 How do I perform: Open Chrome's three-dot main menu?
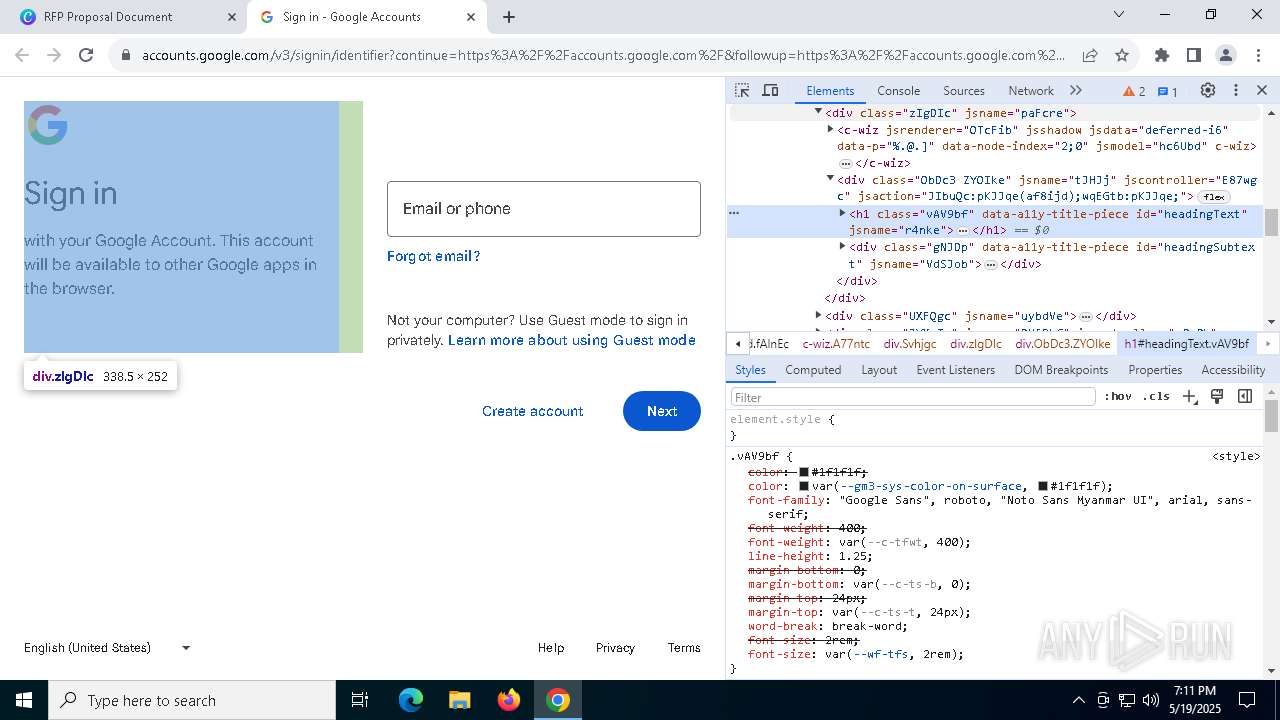(x=1257, y=55)
